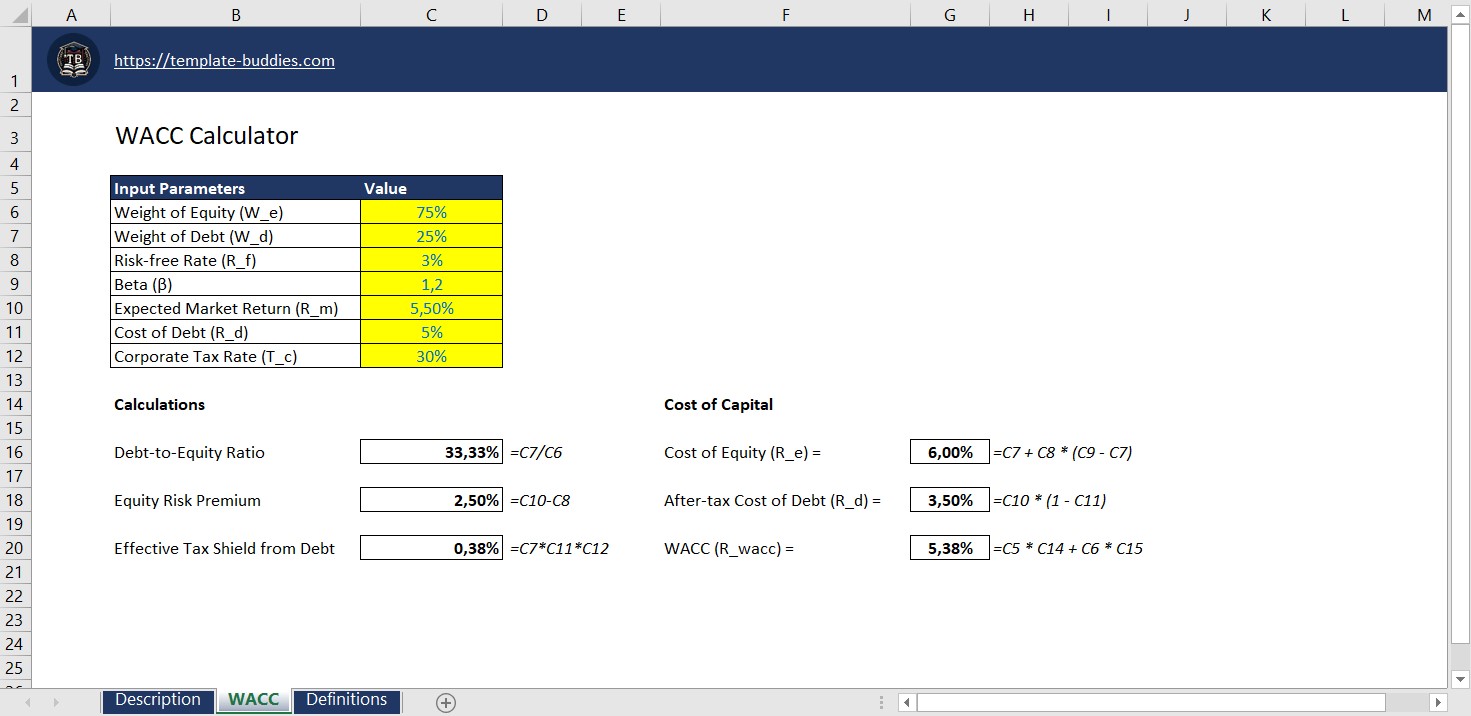Click the right scroll arrow of horizontal scrollbar
1471x716 pixels.
(x=1436, y=701)
